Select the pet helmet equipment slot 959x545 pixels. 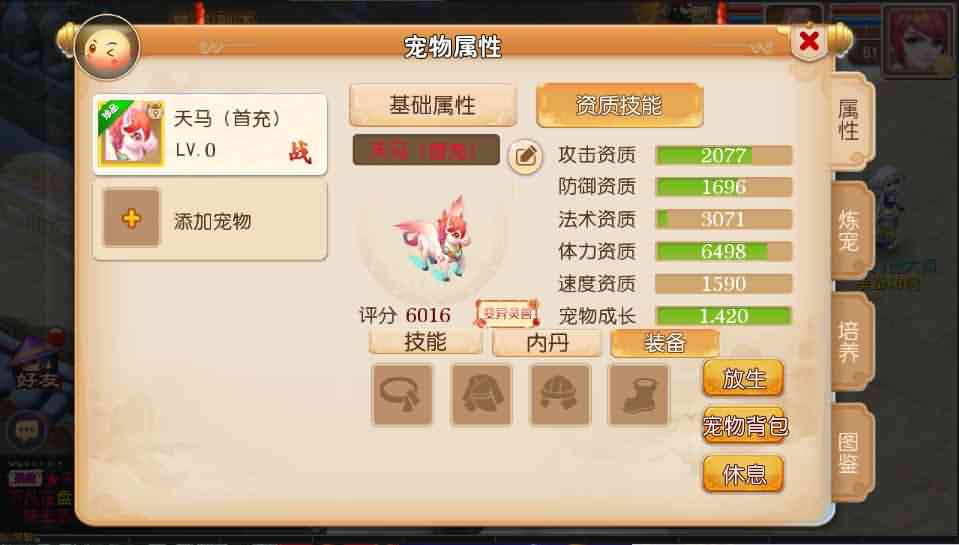[560, 395]
